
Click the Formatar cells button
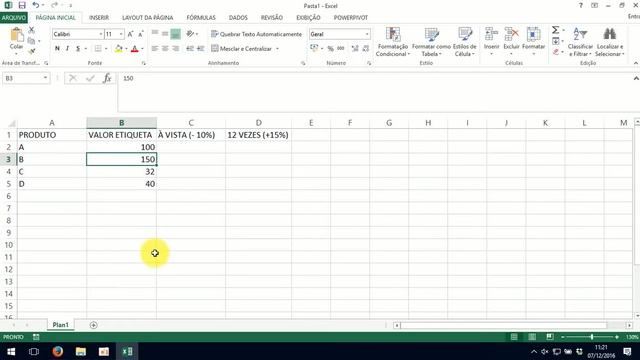[533, 42]
